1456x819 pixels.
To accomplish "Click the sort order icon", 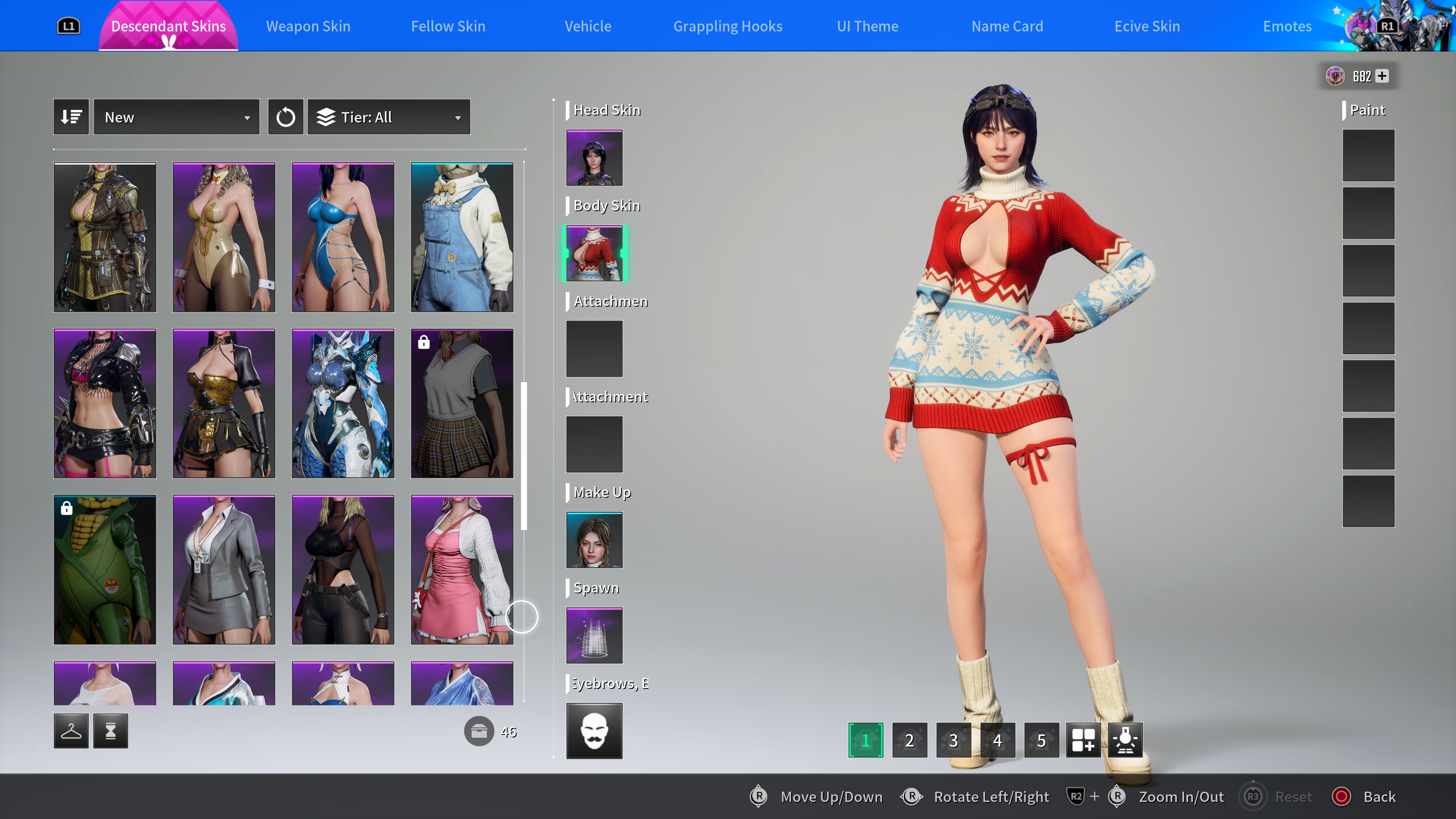I will click(71, 117).
